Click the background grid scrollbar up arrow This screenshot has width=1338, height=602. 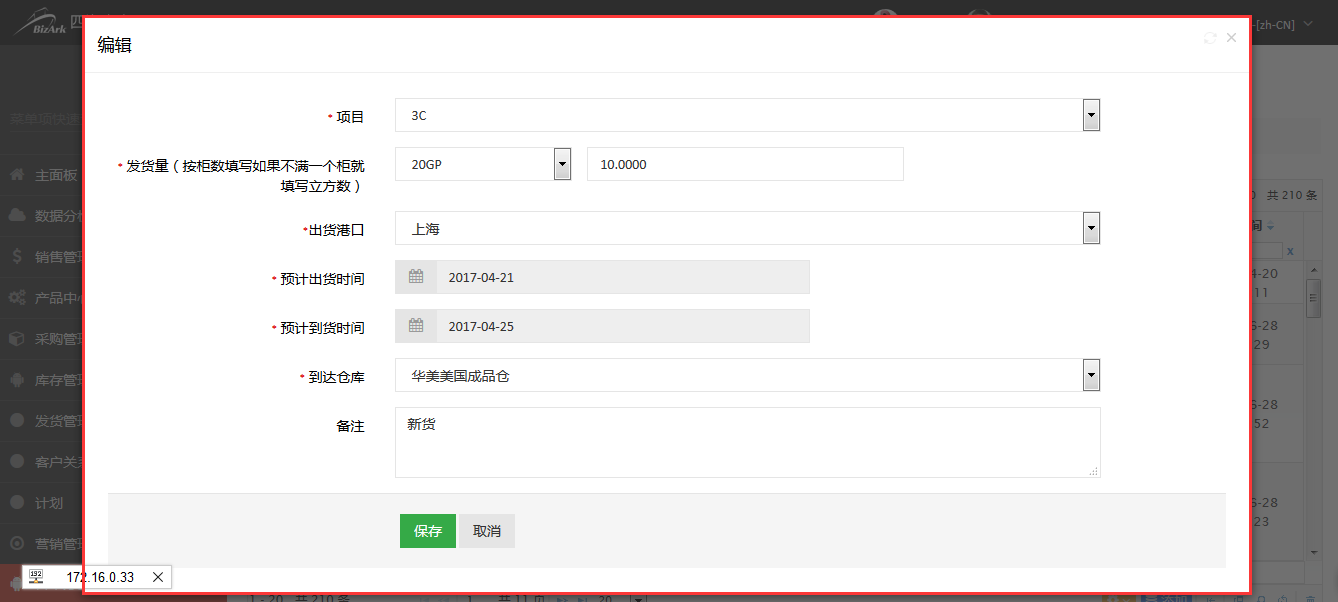[x=1315, y=270]
